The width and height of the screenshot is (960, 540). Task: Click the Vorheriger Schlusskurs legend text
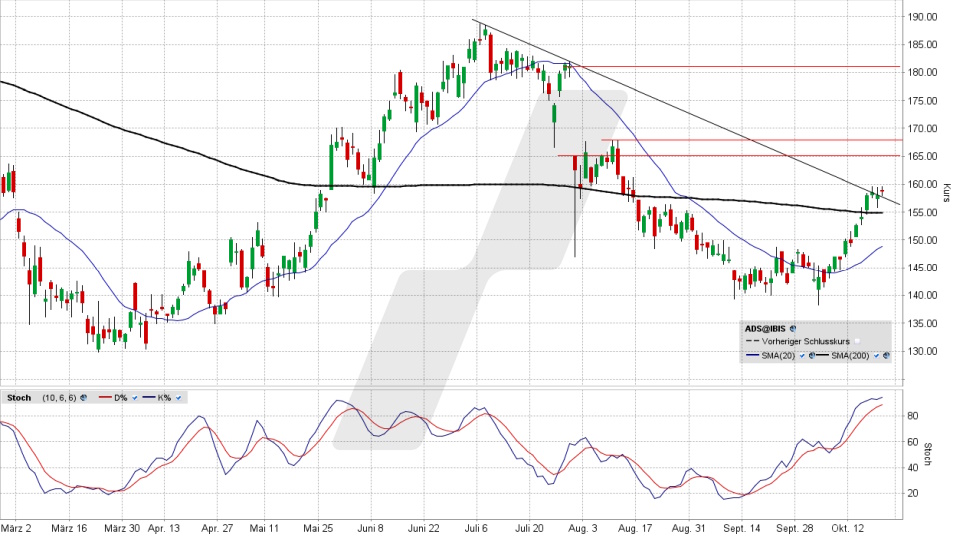pyautogui.click(x=806, y=342)
